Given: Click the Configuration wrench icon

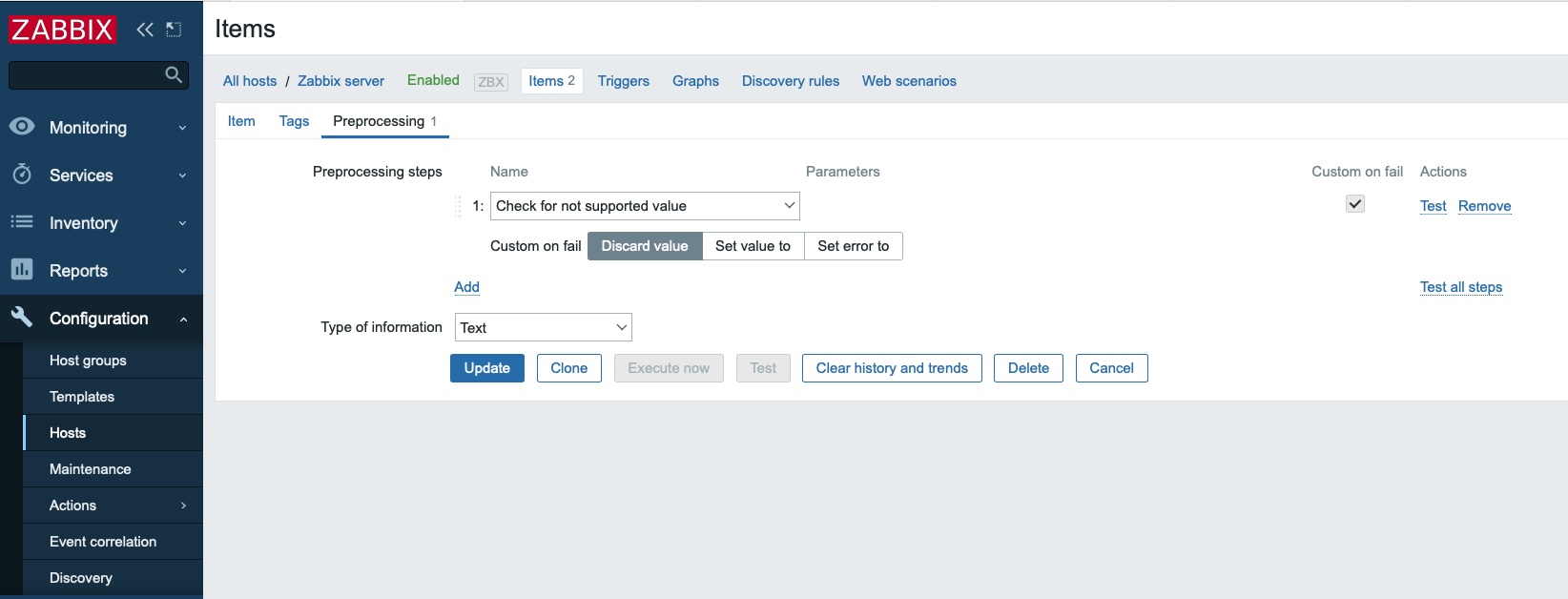Looking at the screenshot, I should click(22, 318).
